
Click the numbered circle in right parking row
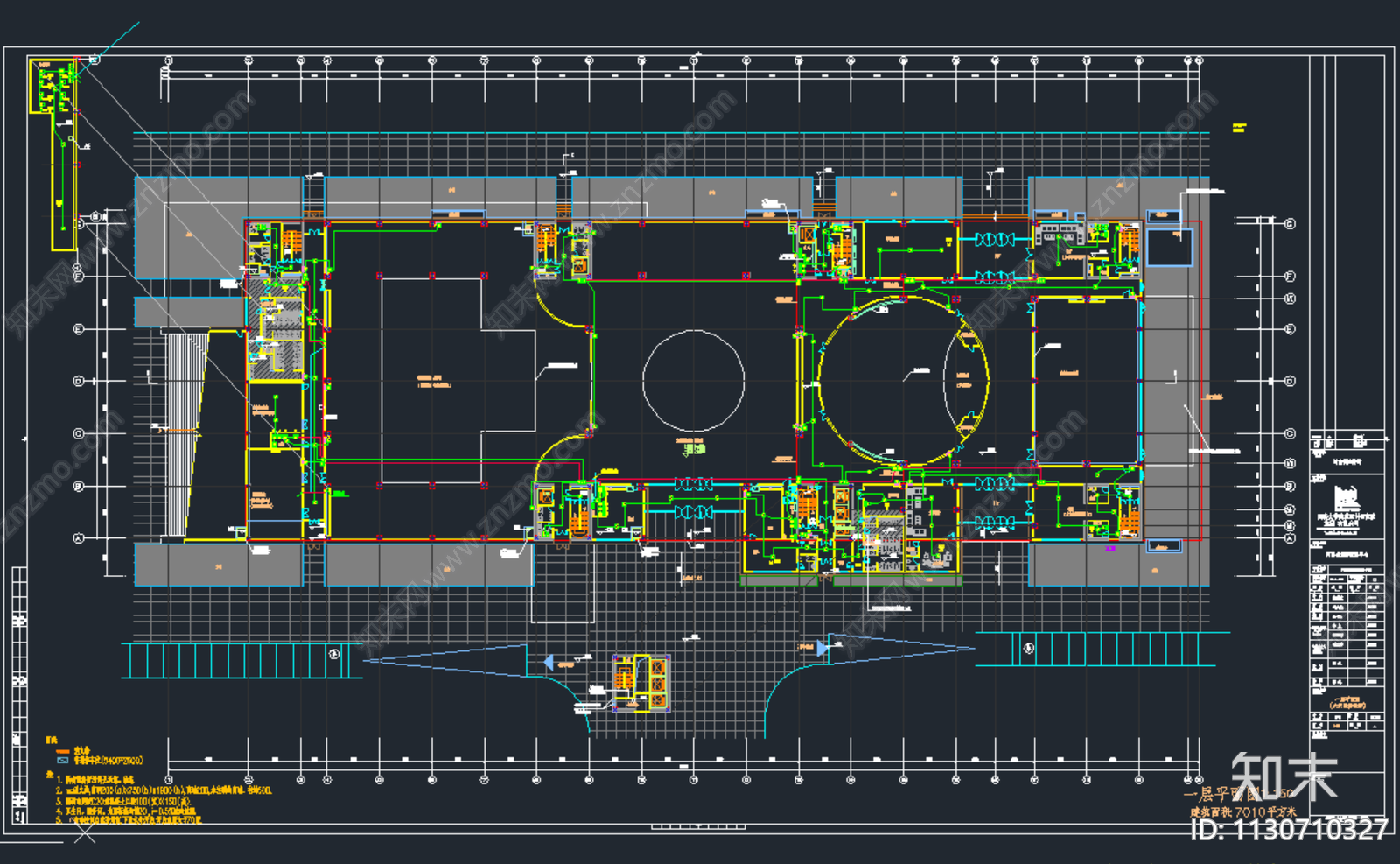pyautogui.click(x=1029, y=649)
